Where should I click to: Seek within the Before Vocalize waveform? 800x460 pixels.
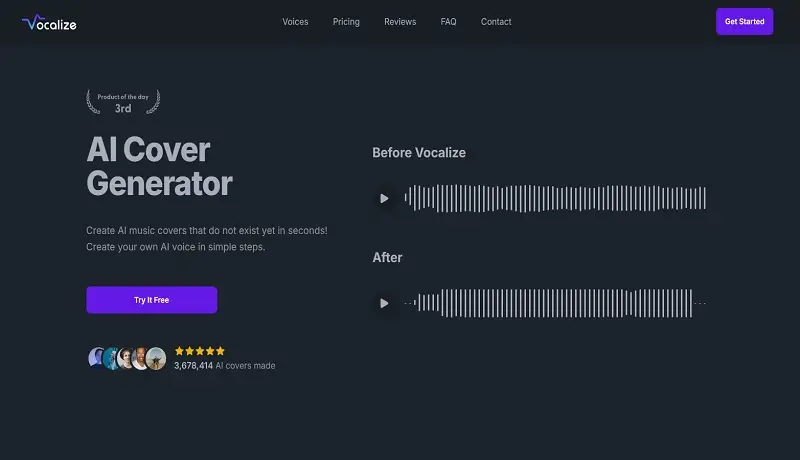pos(556,198)
